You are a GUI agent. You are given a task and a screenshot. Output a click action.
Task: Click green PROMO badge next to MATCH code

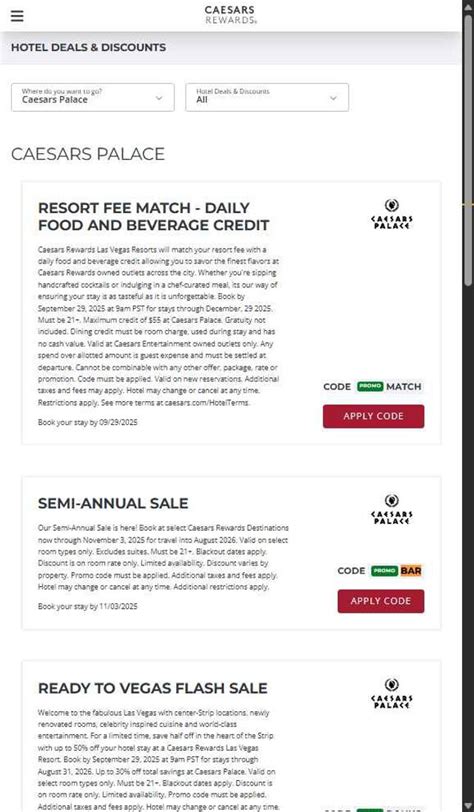click(x=370, y=386)
